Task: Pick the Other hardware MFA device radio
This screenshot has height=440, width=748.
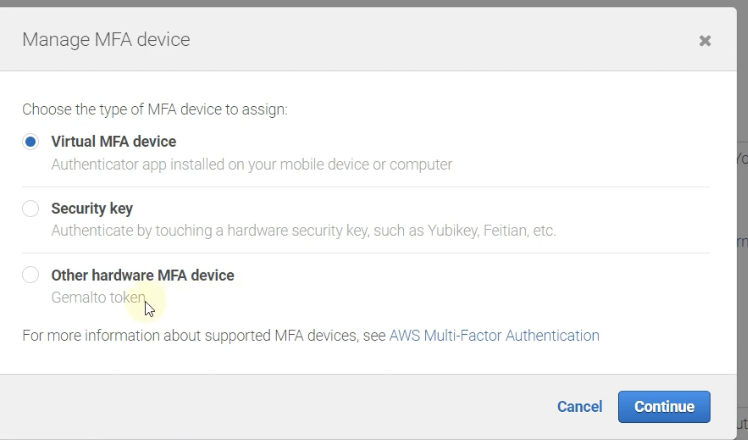Action: (31, 275)
